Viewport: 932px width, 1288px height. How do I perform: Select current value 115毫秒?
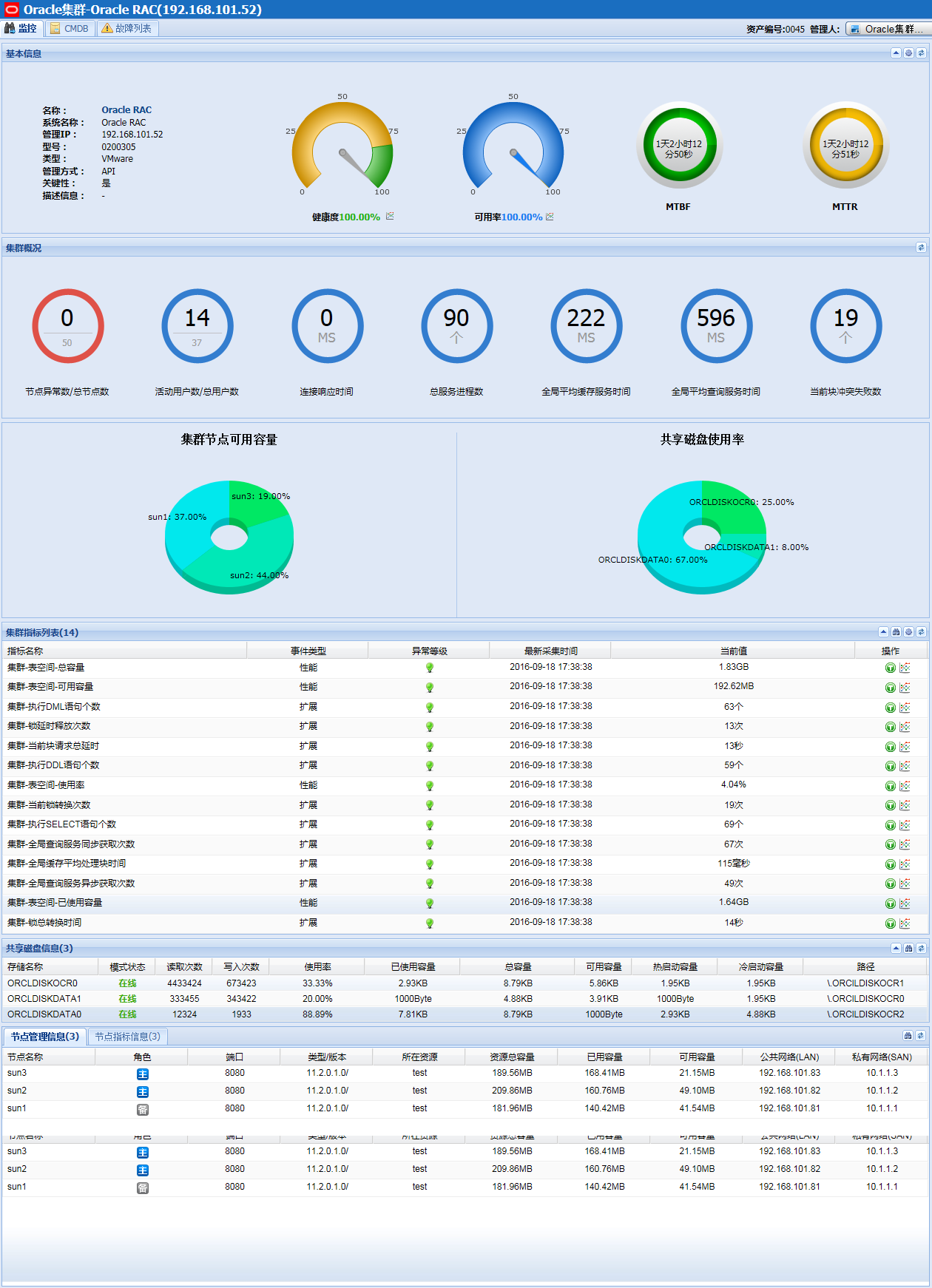(x=734, y=863)
